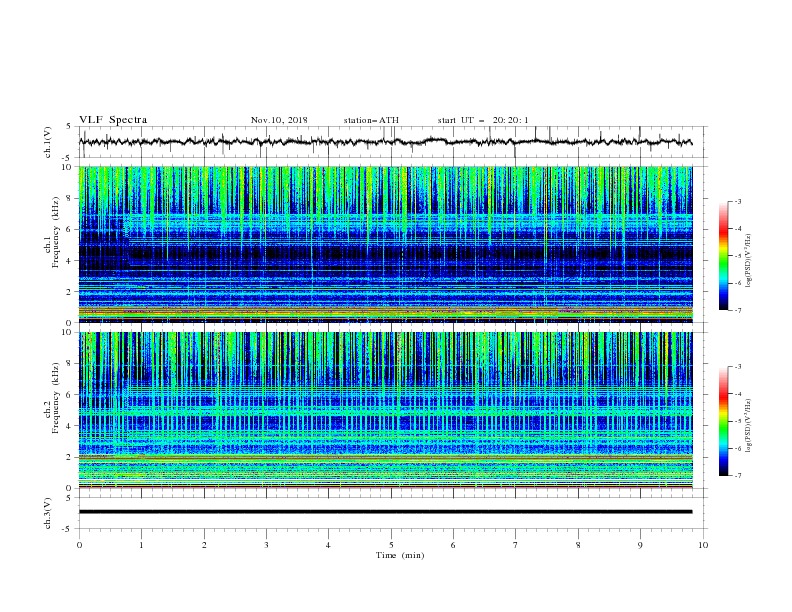Screen dimensions: 792x612
Task: Click time-axis tick label '0'
Action: pos(79,545)
